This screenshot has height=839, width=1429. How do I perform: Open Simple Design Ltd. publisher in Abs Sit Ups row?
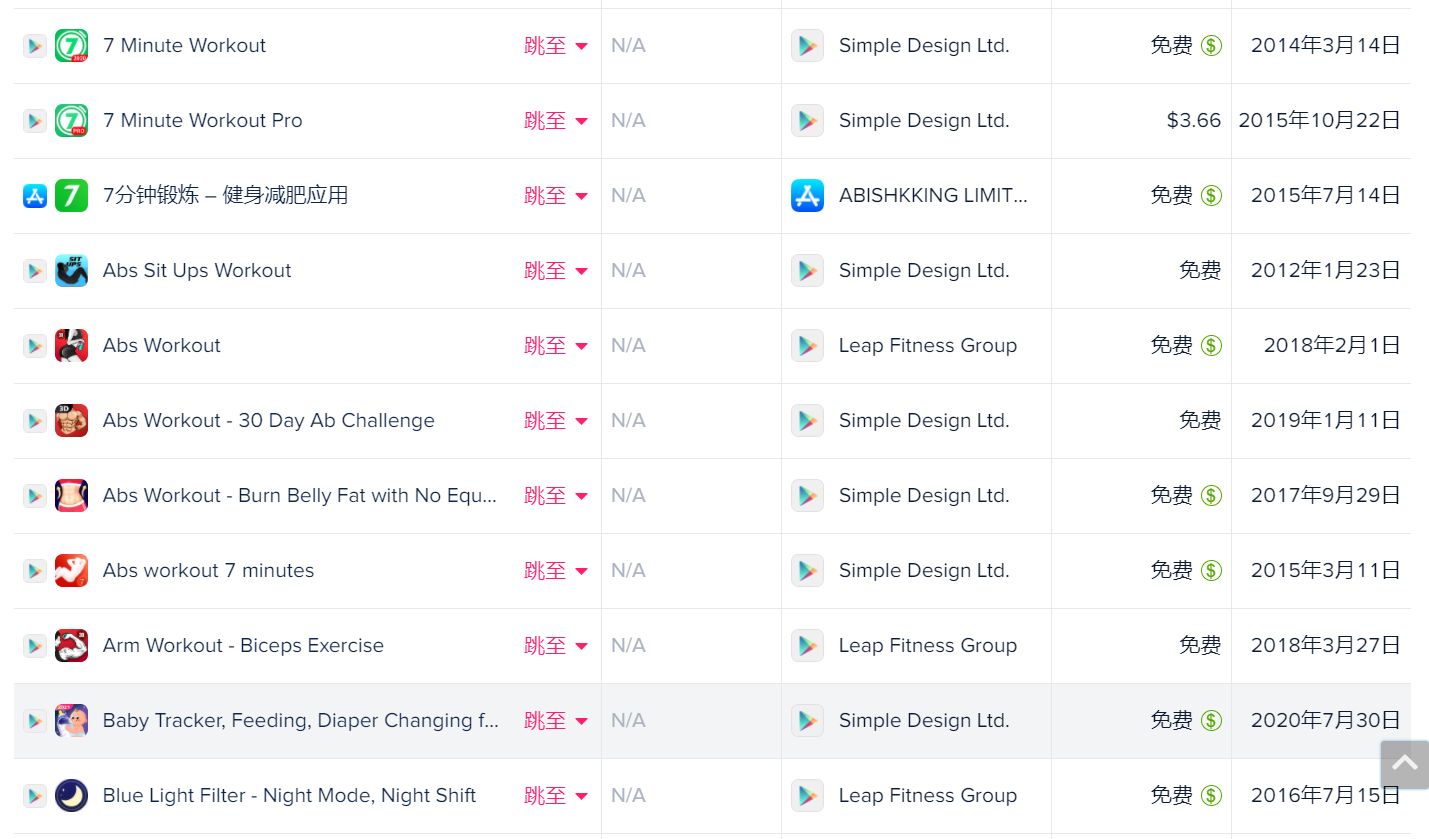pos(923,271)
